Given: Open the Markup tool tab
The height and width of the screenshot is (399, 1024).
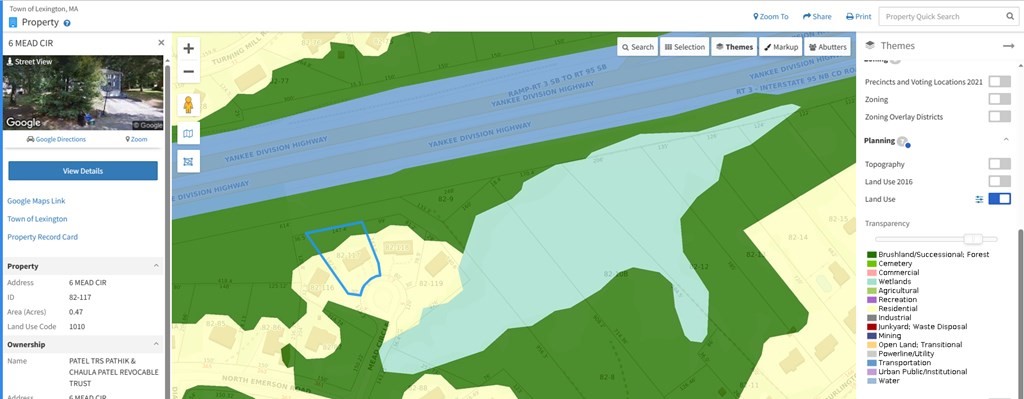Looking at the screenshot, I should [781, 47].
